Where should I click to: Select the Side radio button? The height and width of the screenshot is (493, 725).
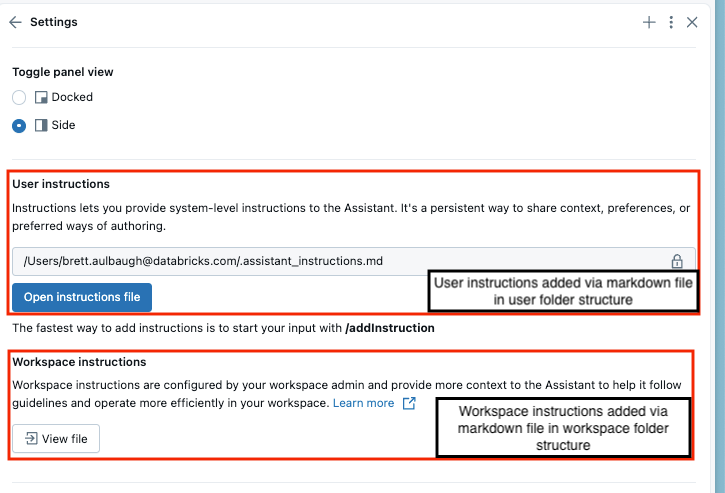(x=19, y=126)
